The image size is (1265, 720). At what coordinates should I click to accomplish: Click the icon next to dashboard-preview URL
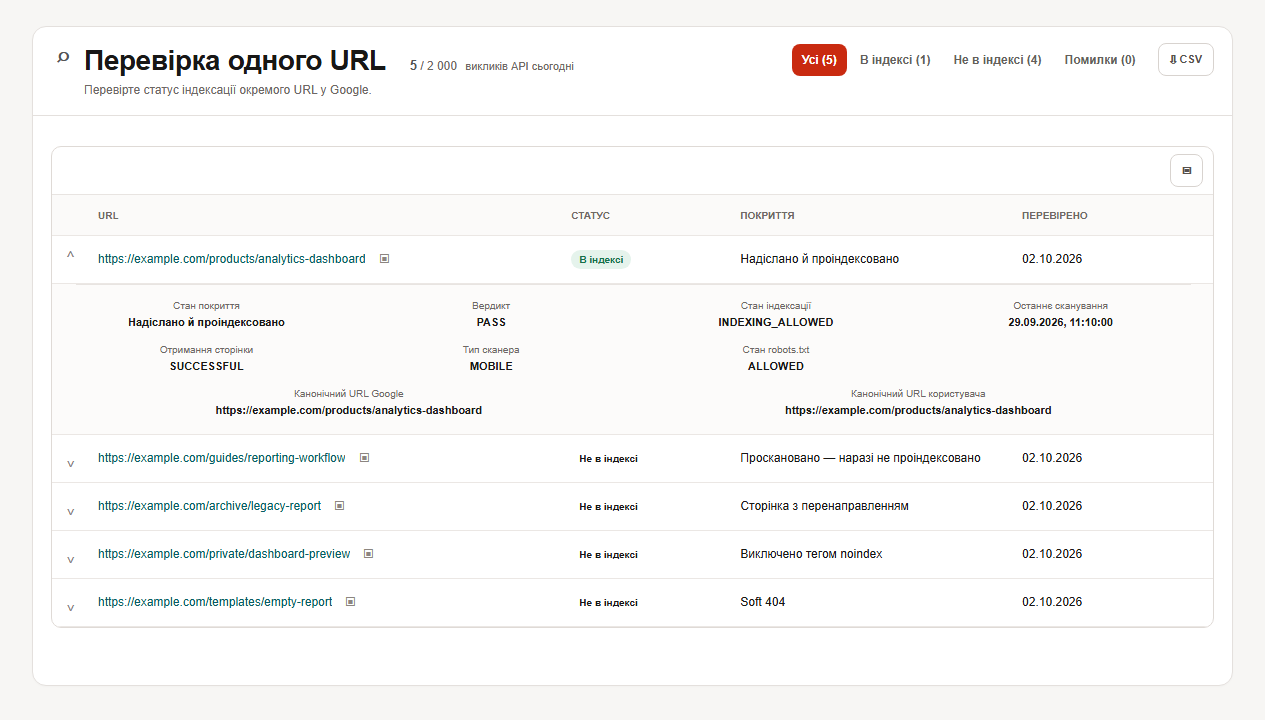(x=369, y=554)
